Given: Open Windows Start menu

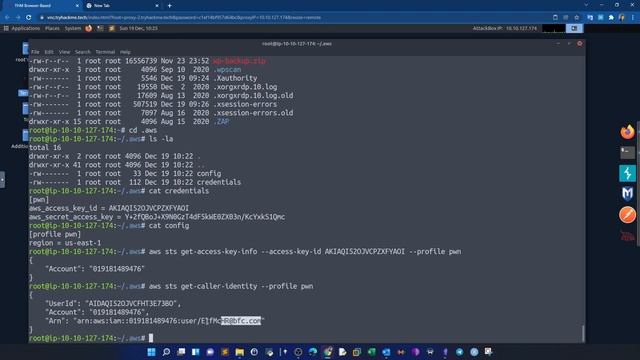Looking at the screenshot, I should (151, 352).
